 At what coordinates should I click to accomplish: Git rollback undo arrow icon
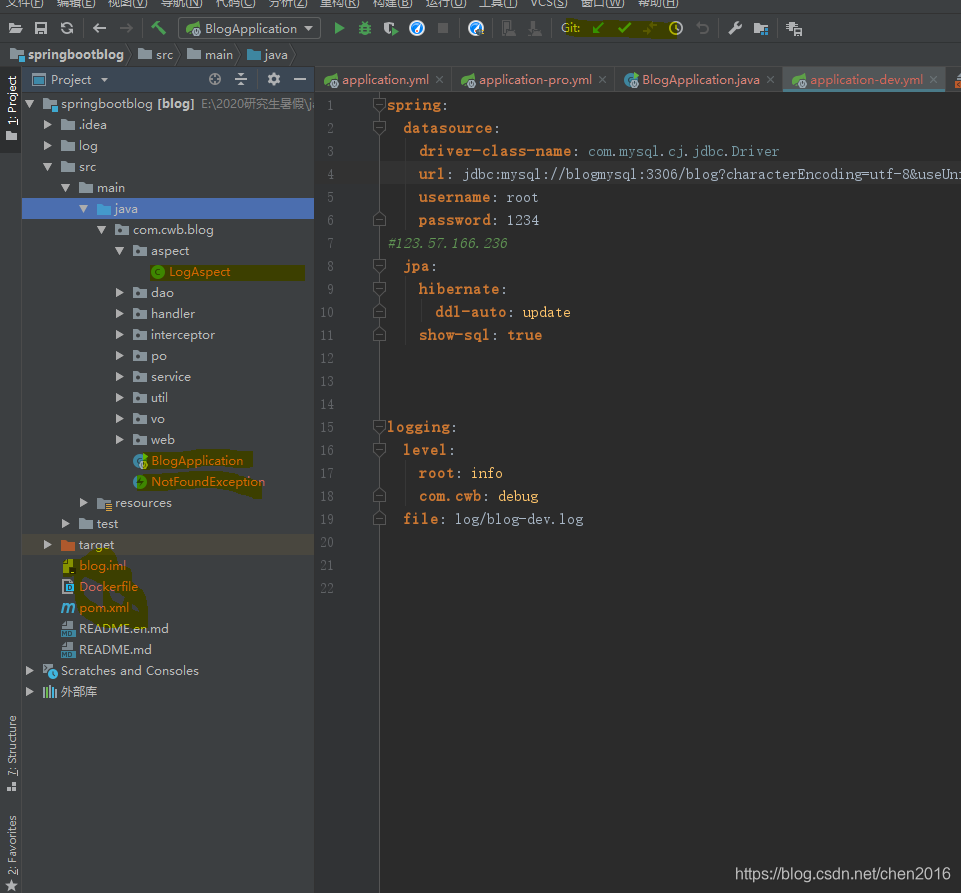[702, 28]
